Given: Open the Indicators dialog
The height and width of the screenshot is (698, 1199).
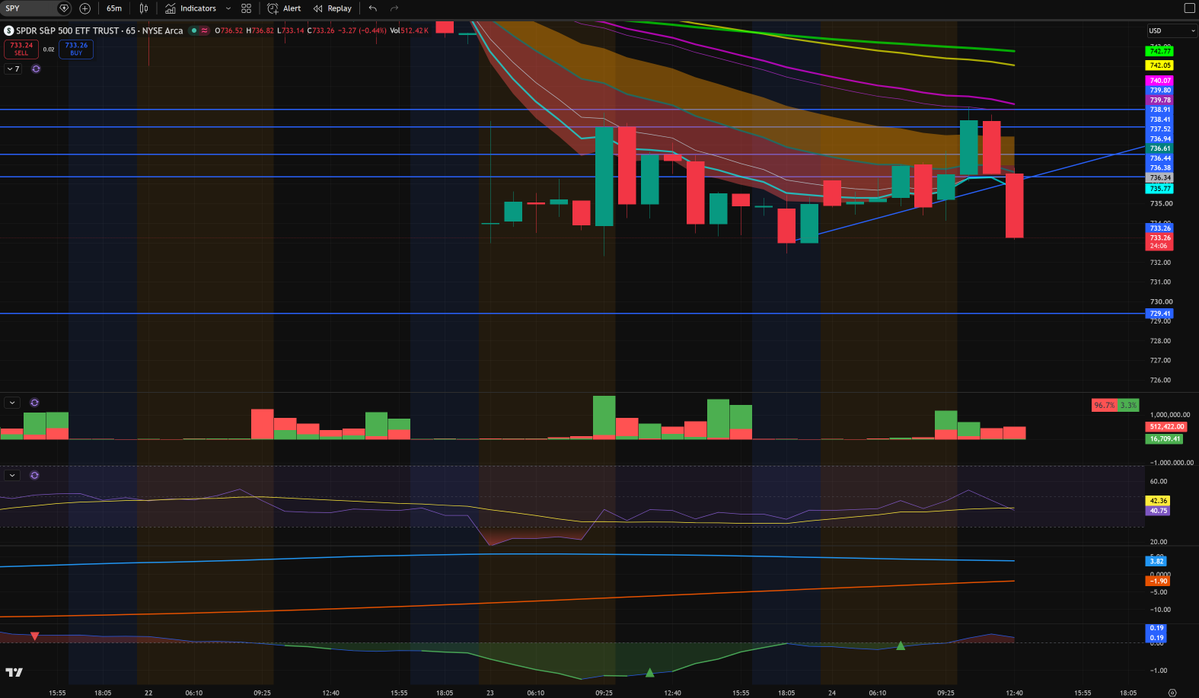Looking at the screenshot, I should coord(190,8).
